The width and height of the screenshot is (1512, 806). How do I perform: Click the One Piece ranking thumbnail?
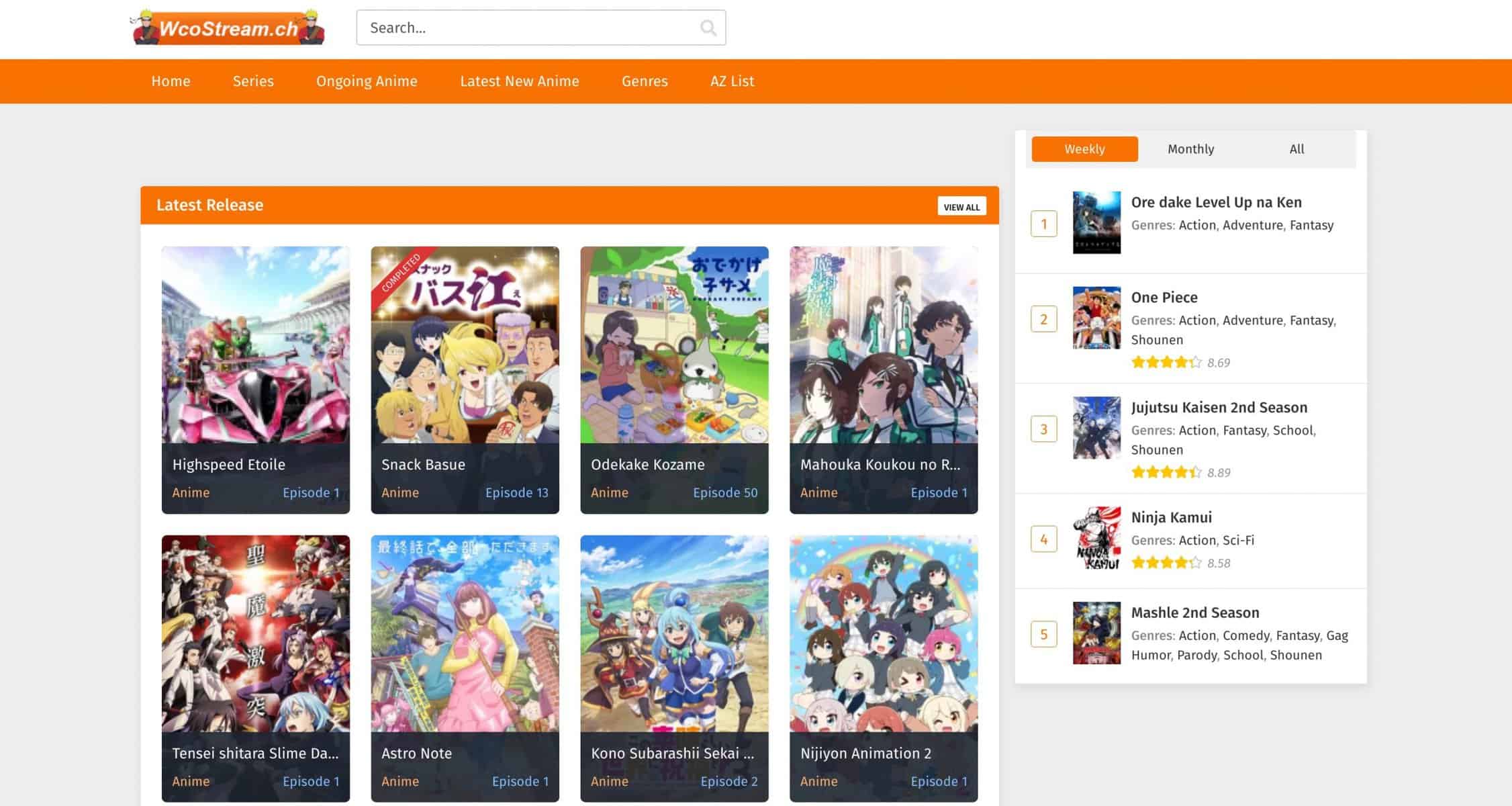tap(1096, 318)
